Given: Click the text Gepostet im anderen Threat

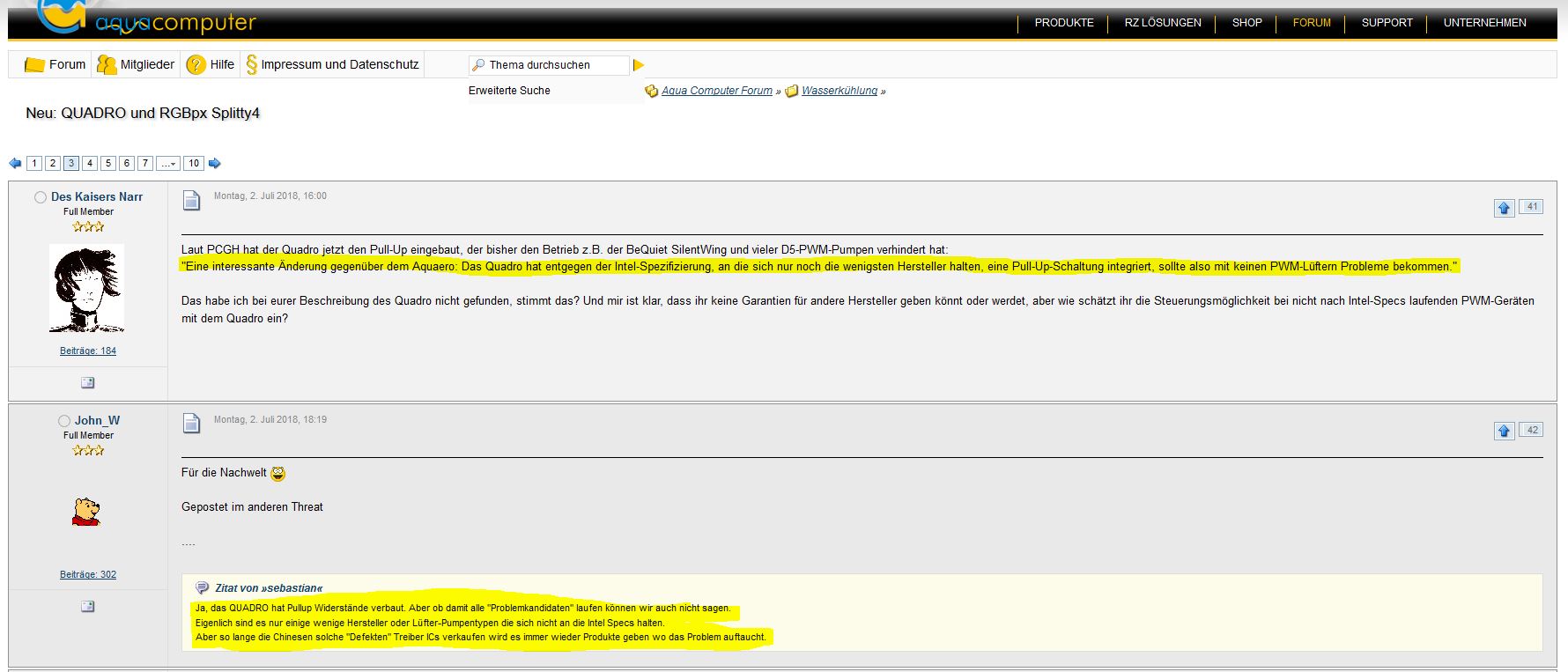Looking at the screenshot, I should point(252,506).
